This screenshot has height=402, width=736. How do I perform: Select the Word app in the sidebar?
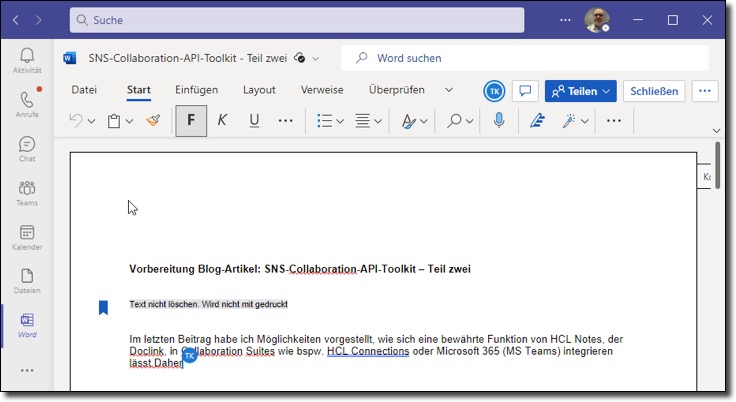[x=27, y=325]
